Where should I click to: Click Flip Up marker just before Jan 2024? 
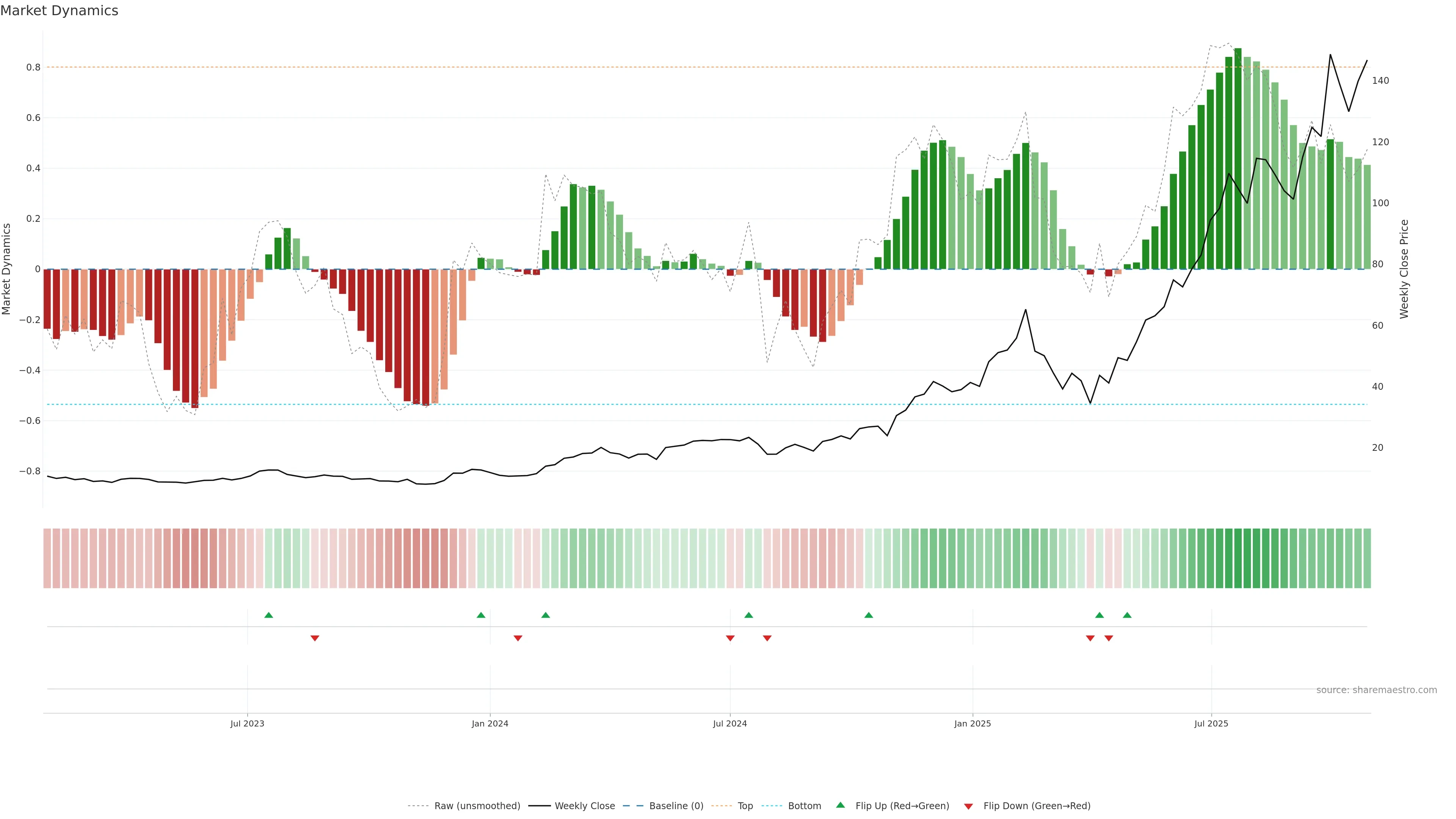pyautogui.click(x=481, y=615)
